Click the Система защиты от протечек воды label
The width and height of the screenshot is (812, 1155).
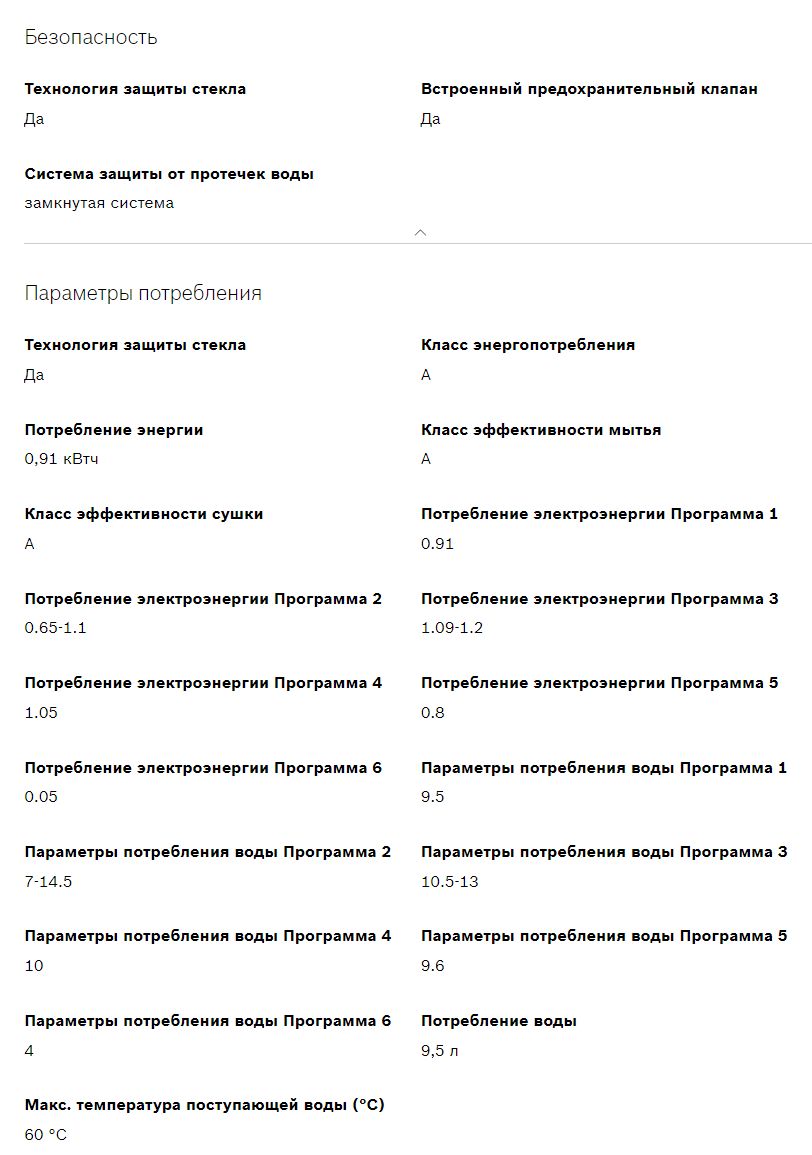coord(169,174)
